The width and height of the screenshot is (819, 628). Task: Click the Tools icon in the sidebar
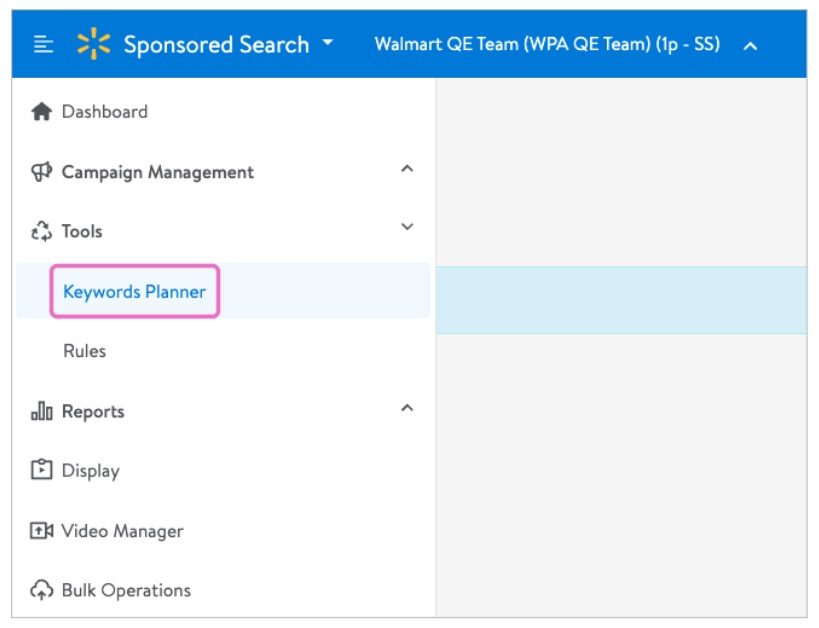(x=41, y=231)
